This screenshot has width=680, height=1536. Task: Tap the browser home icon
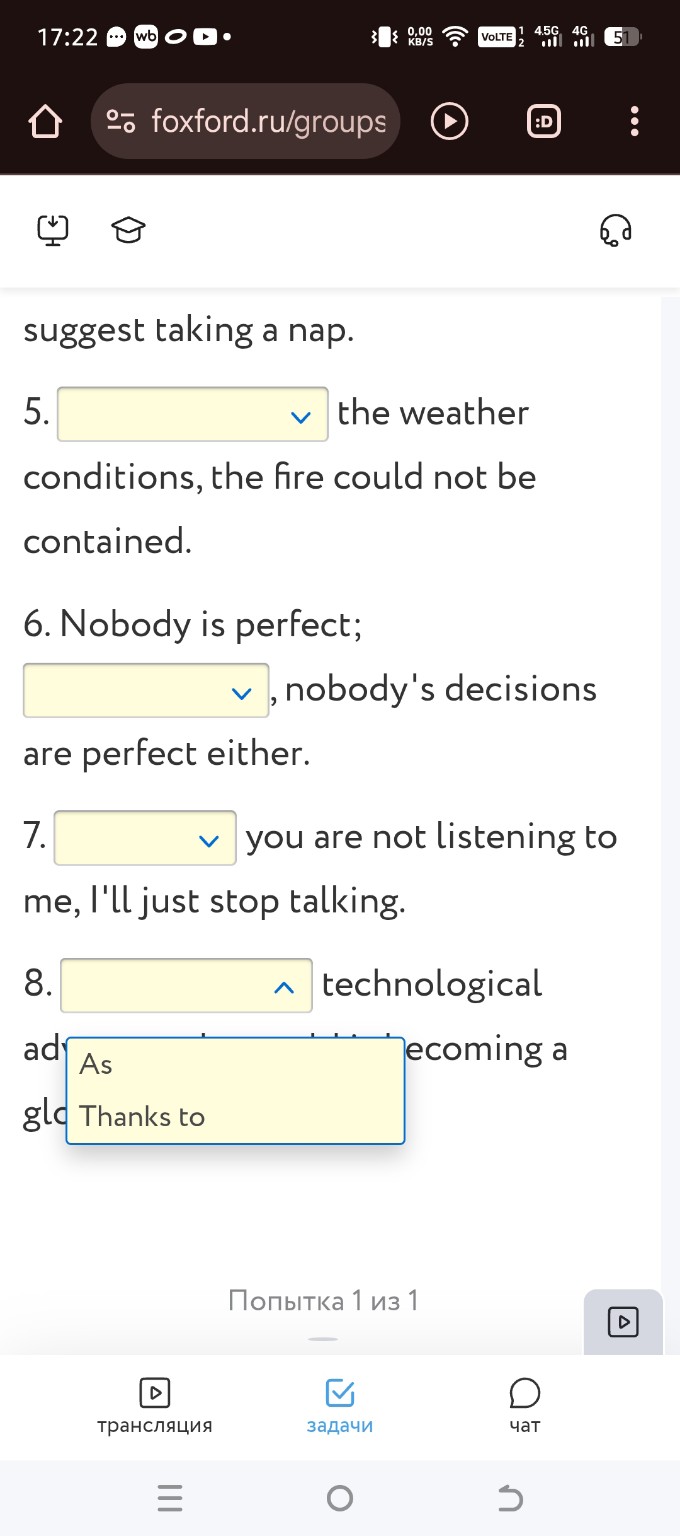tap(45, 122)
